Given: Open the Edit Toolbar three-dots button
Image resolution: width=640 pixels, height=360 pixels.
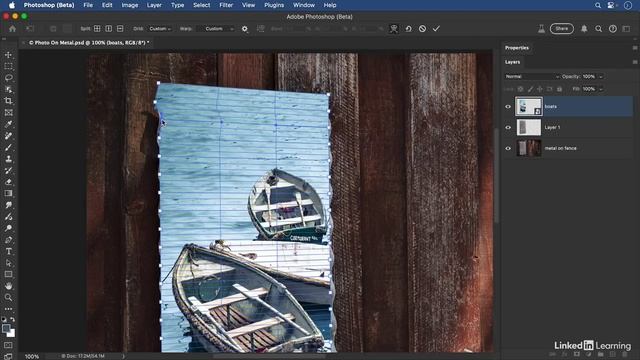Looking at the screenshot, I should (8, 309).
